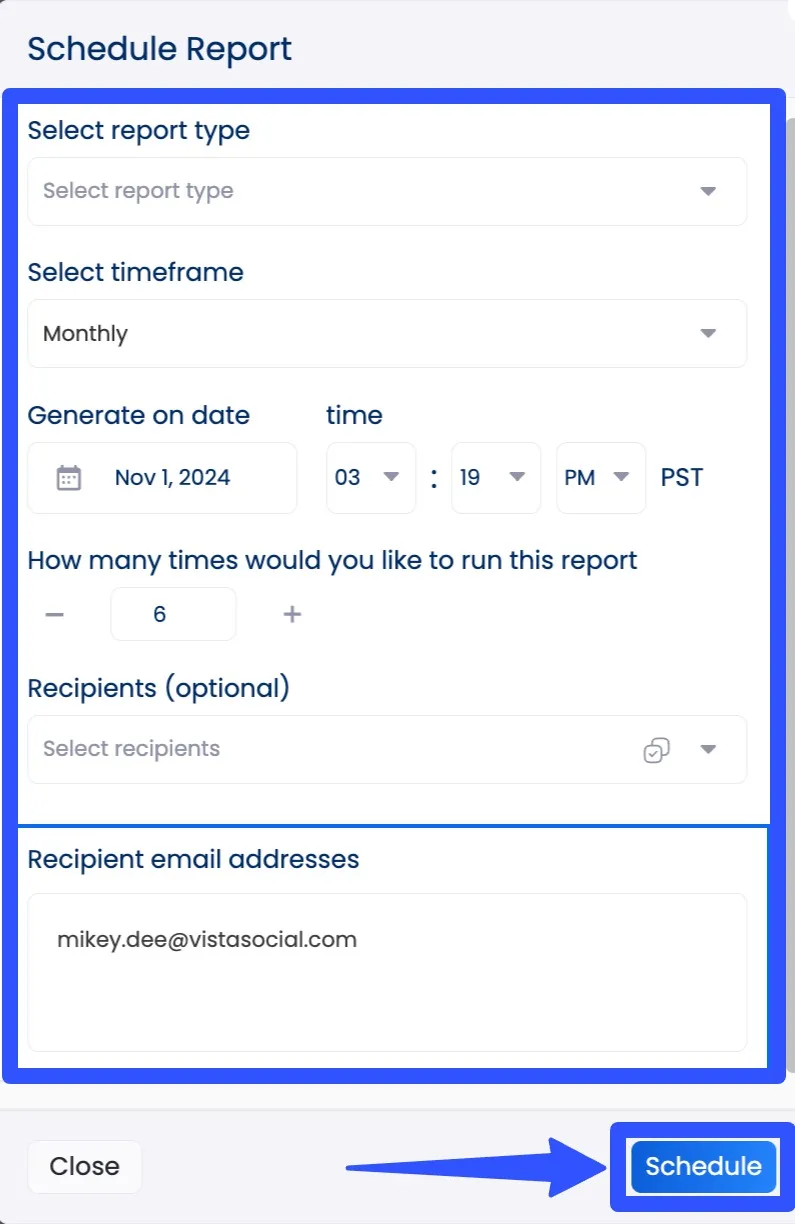Click the Nov 1, 2024 date field

(172, 478)
